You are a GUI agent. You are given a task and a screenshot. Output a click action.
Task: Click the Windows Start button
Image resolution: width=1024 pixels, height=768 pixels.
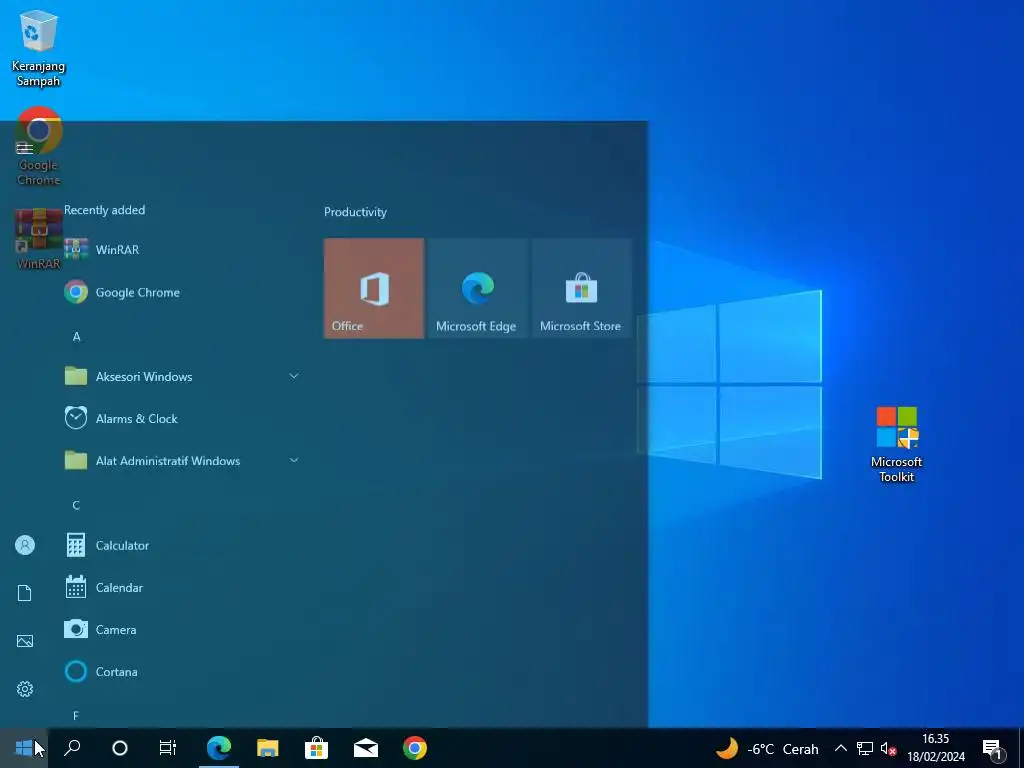tap(24, 748)
